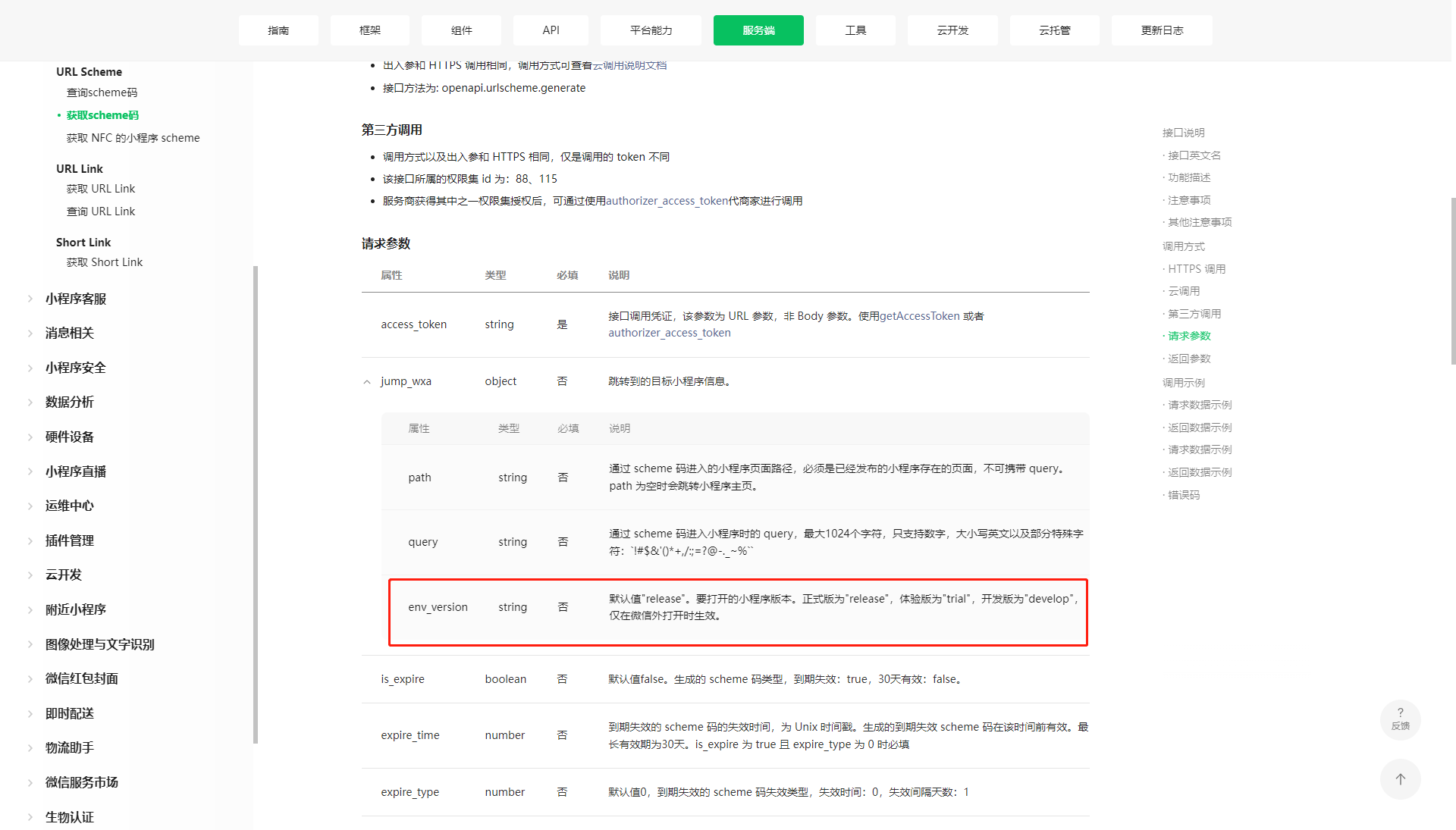Open the 云托管 top navigation tab
This screenshot has height=830, width=1456.
[1054, 30]
